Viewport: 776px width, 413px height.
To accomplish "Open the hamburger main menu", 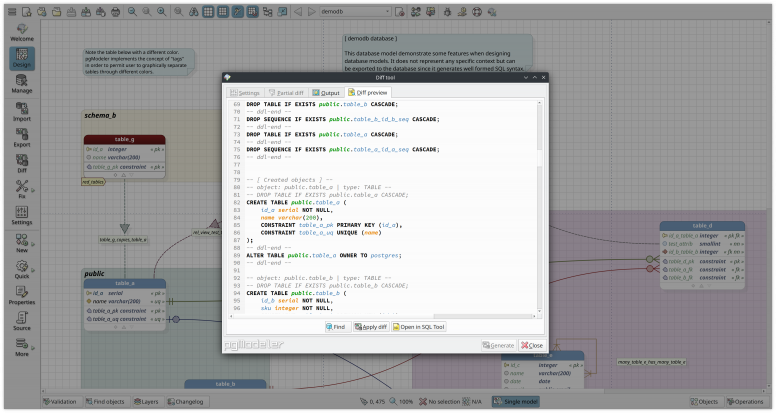I will point(12,11).
